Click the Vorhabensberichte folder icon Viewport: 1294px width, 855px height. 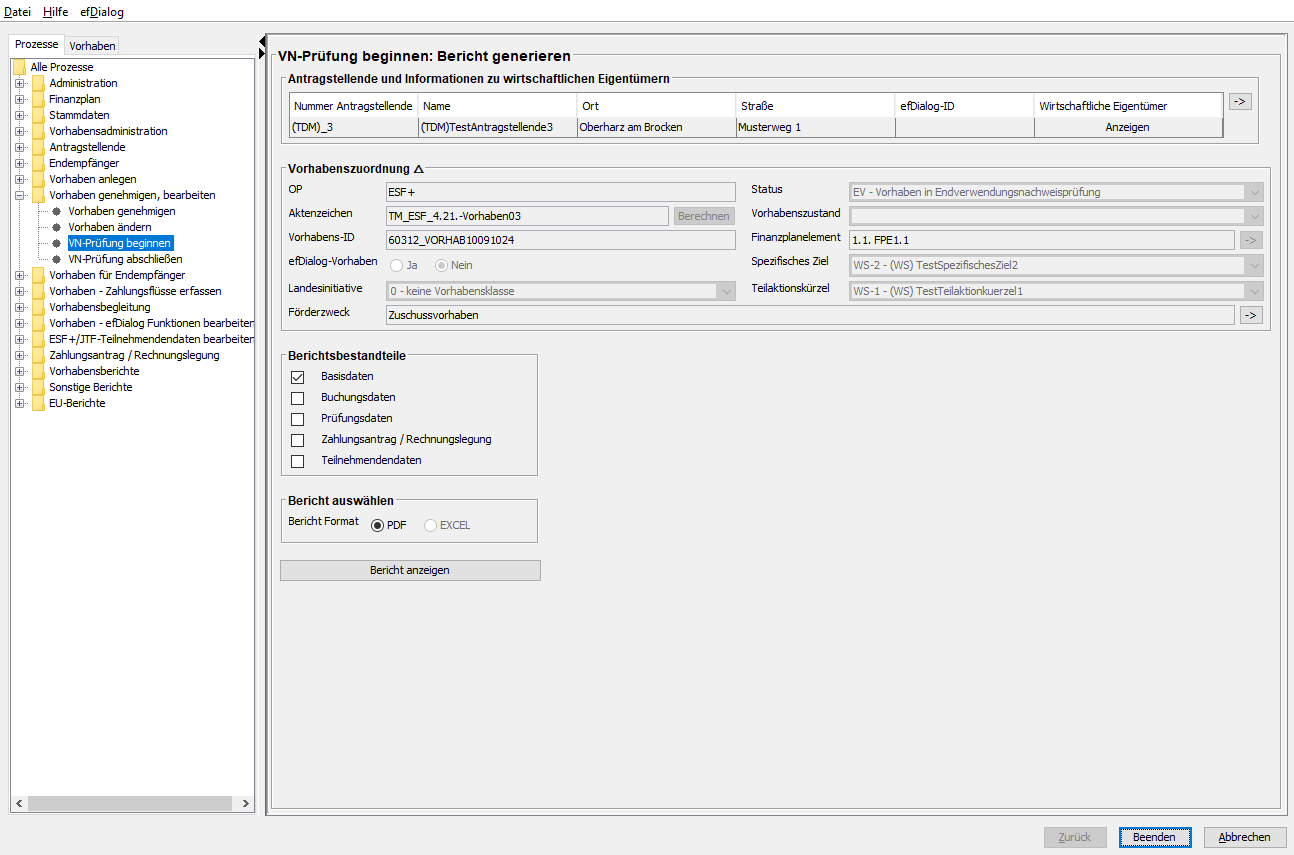coord(38,371)
